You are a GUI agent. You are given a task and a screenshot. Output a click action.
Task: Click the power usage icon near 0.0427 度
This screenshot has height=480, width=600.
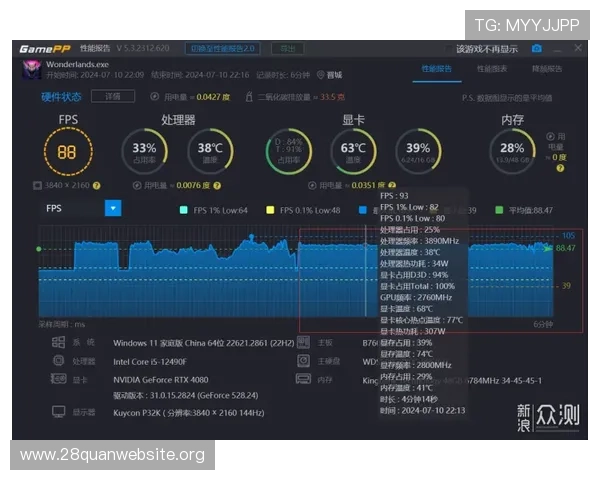pos(155,96)
